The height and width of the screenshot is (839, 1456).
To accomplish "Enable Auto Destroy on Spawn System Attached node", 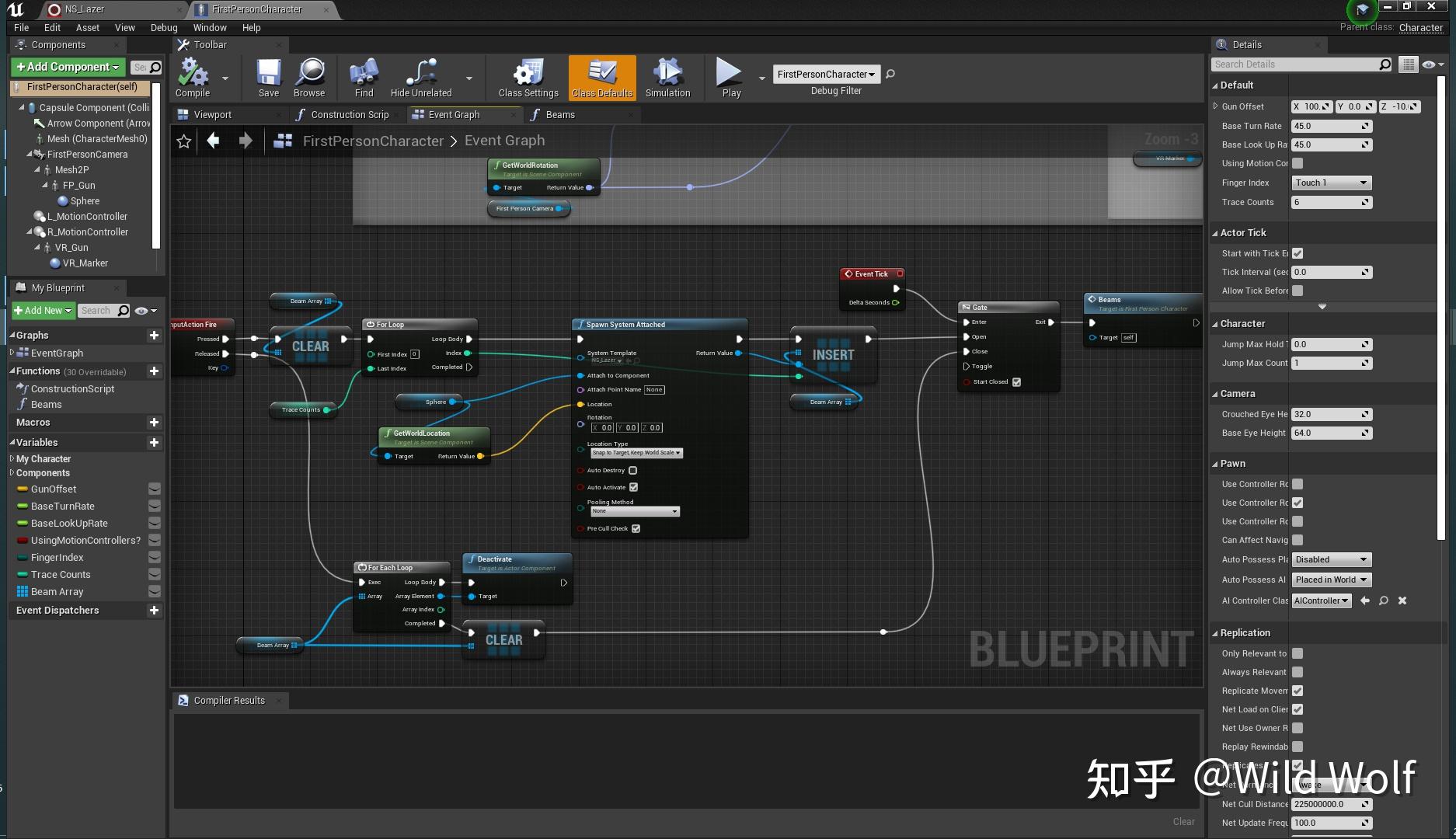I will coord(632,470).
